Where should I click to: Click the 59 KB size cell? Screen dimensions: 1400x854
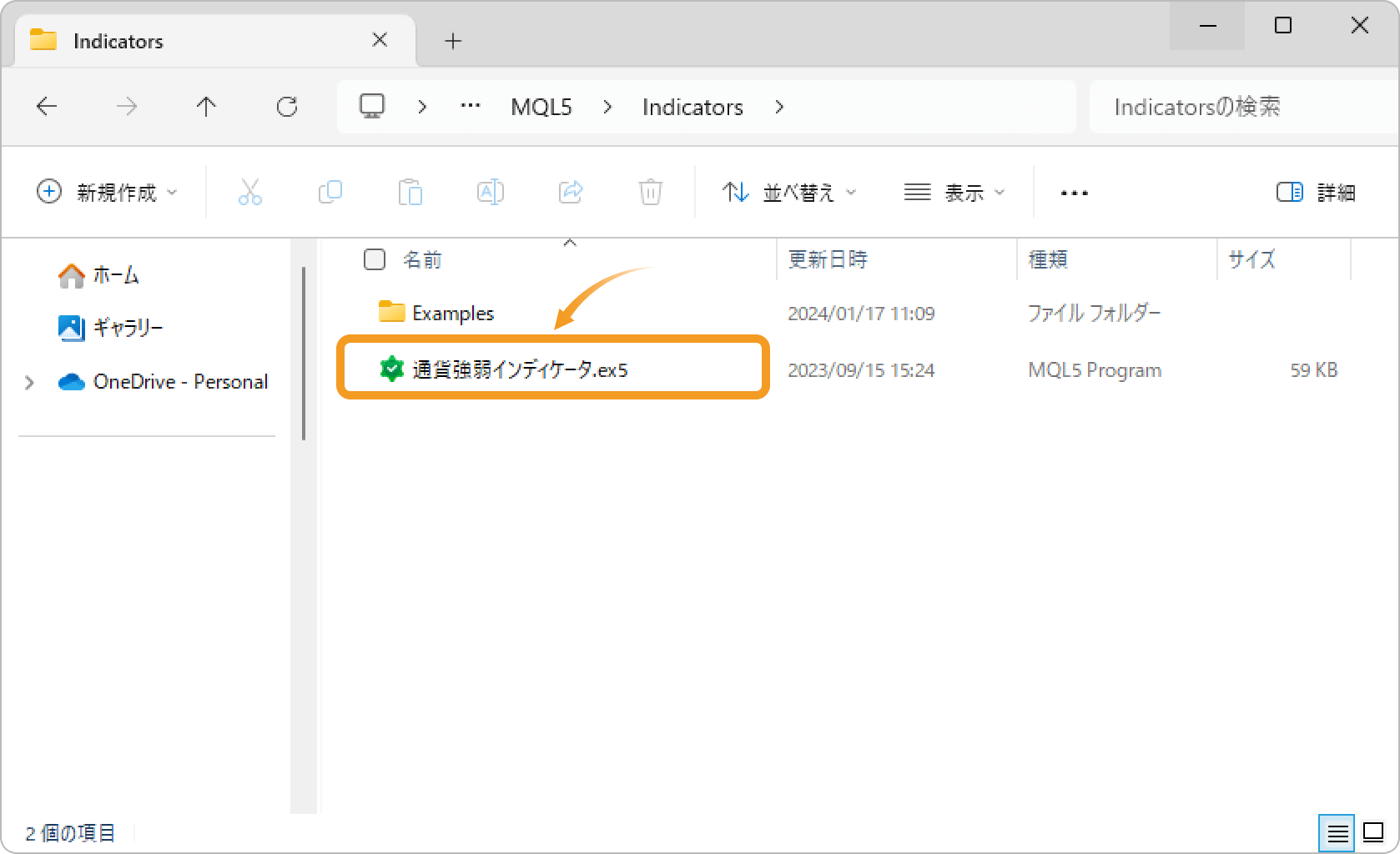[1314, 369]
